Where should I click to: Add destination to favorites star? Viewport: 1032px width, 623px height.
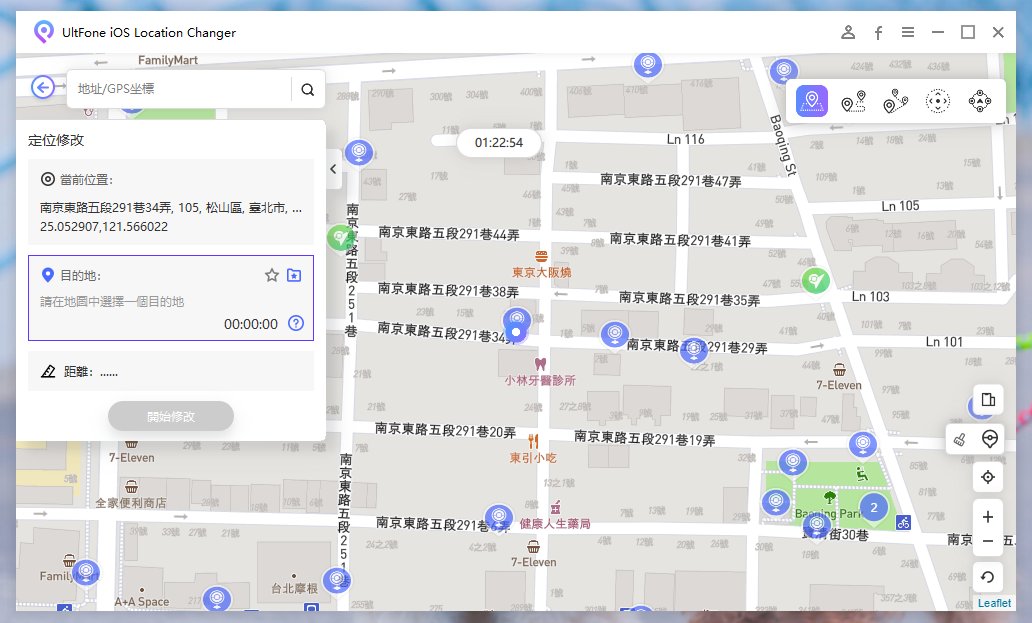[272, 275]
